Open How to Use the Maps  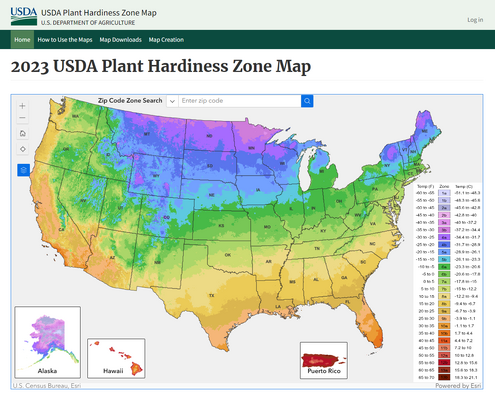[65, 40]
